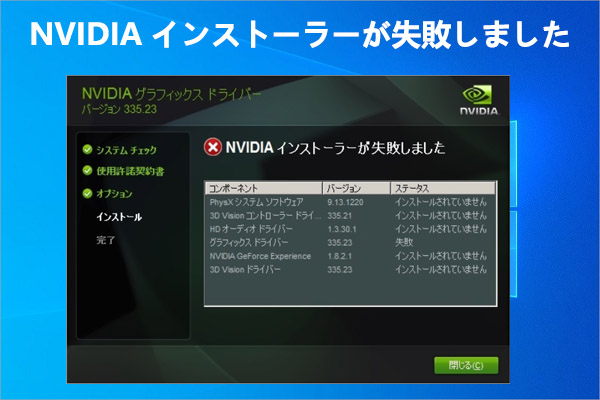Screen dimensions: 600x400
Task: Click version value 1.3.30.1
Action: point(342,229)
